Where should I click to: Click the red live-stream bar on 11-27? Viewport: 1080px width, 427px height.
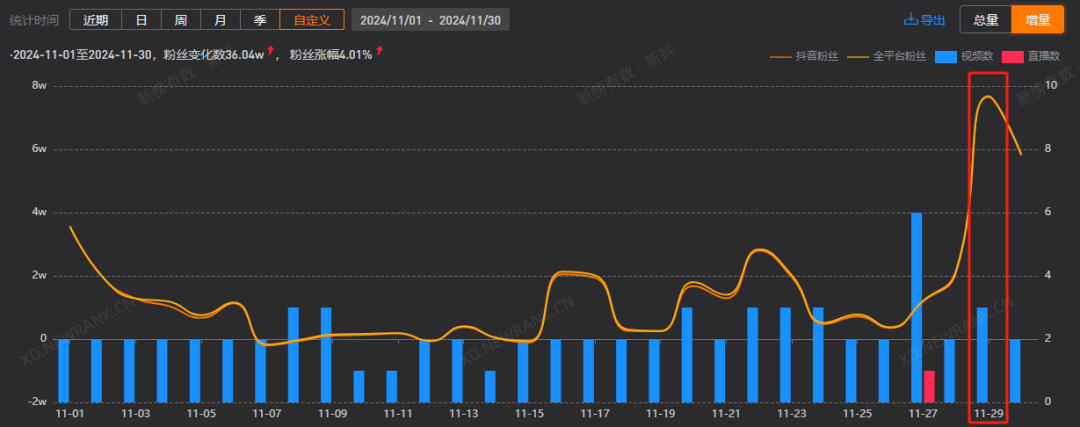[929, 386]
